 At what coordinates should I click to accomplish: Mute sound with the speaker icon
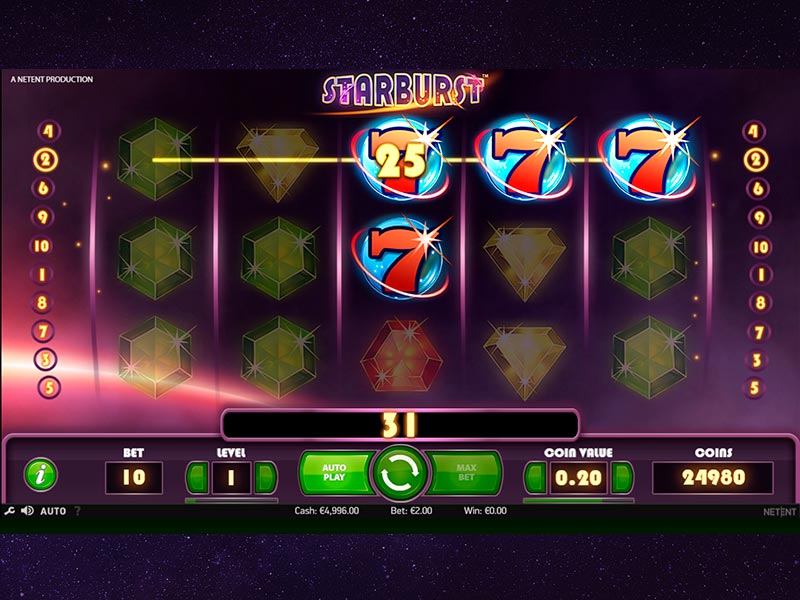coord(27,511)
